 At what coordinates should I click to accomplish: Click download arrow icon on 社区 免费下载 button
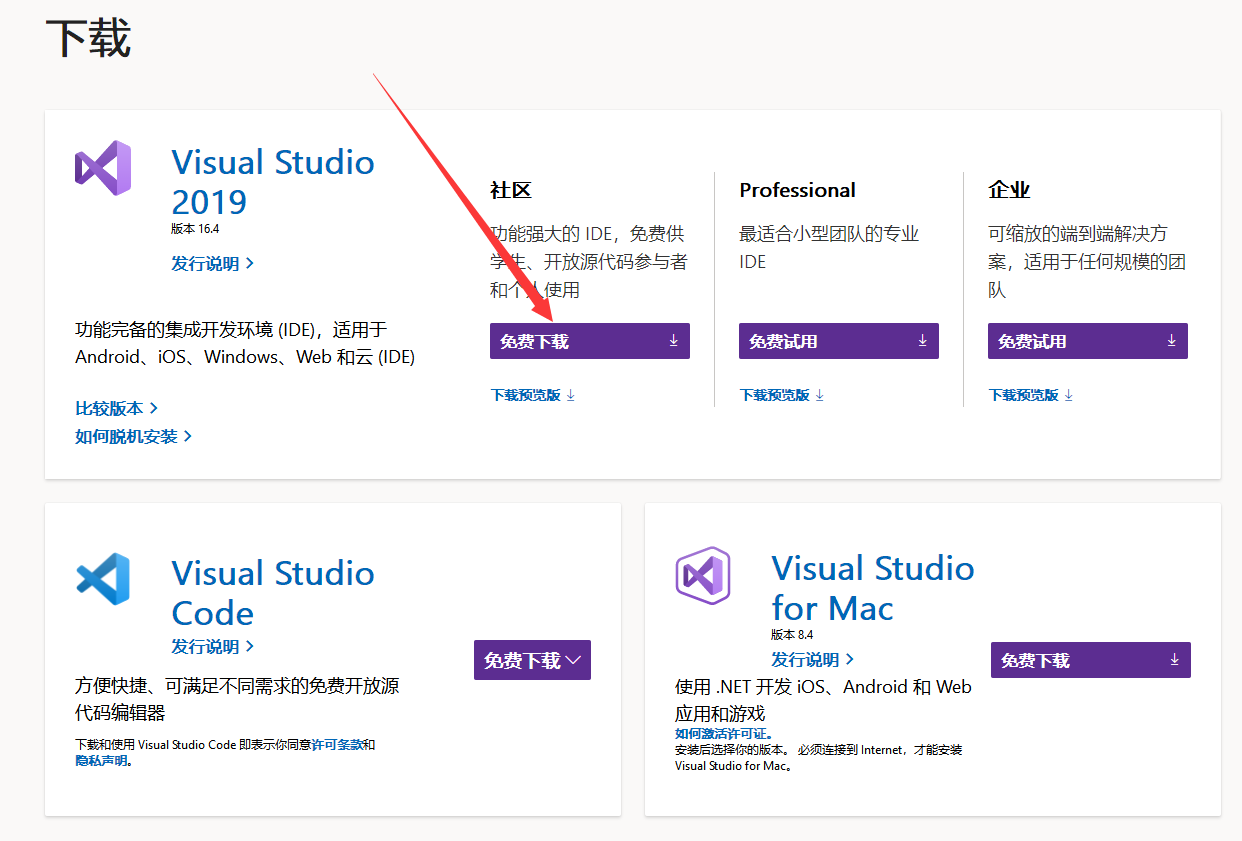click(673, 341)
